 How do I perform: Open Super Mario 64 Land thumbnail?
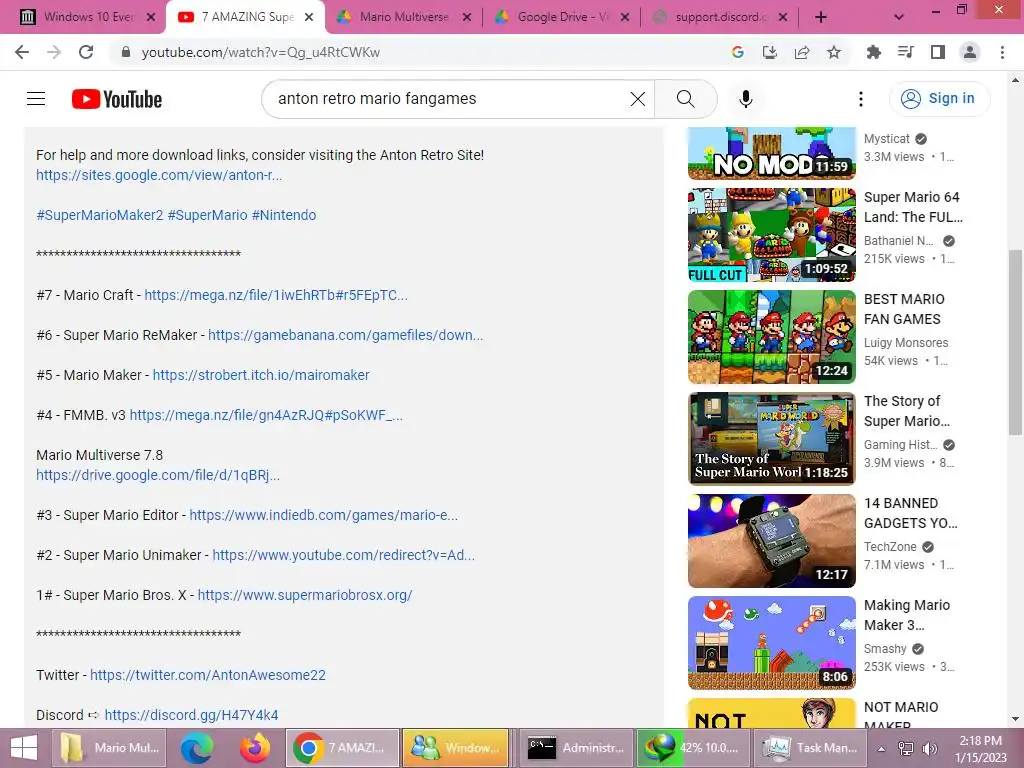[x=771, y=235]
